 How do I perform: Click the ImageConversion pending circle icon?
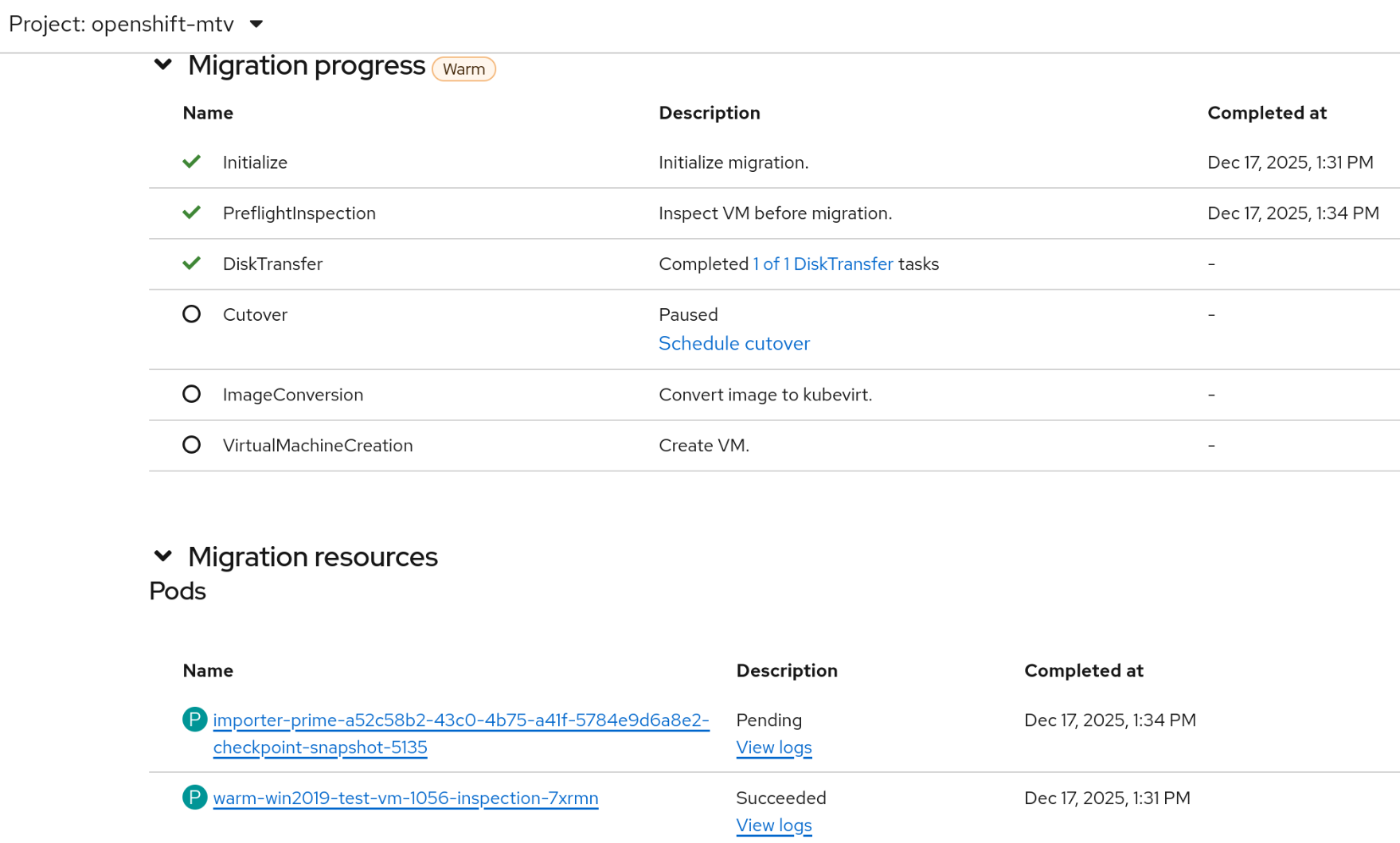(x=191, y=394)
